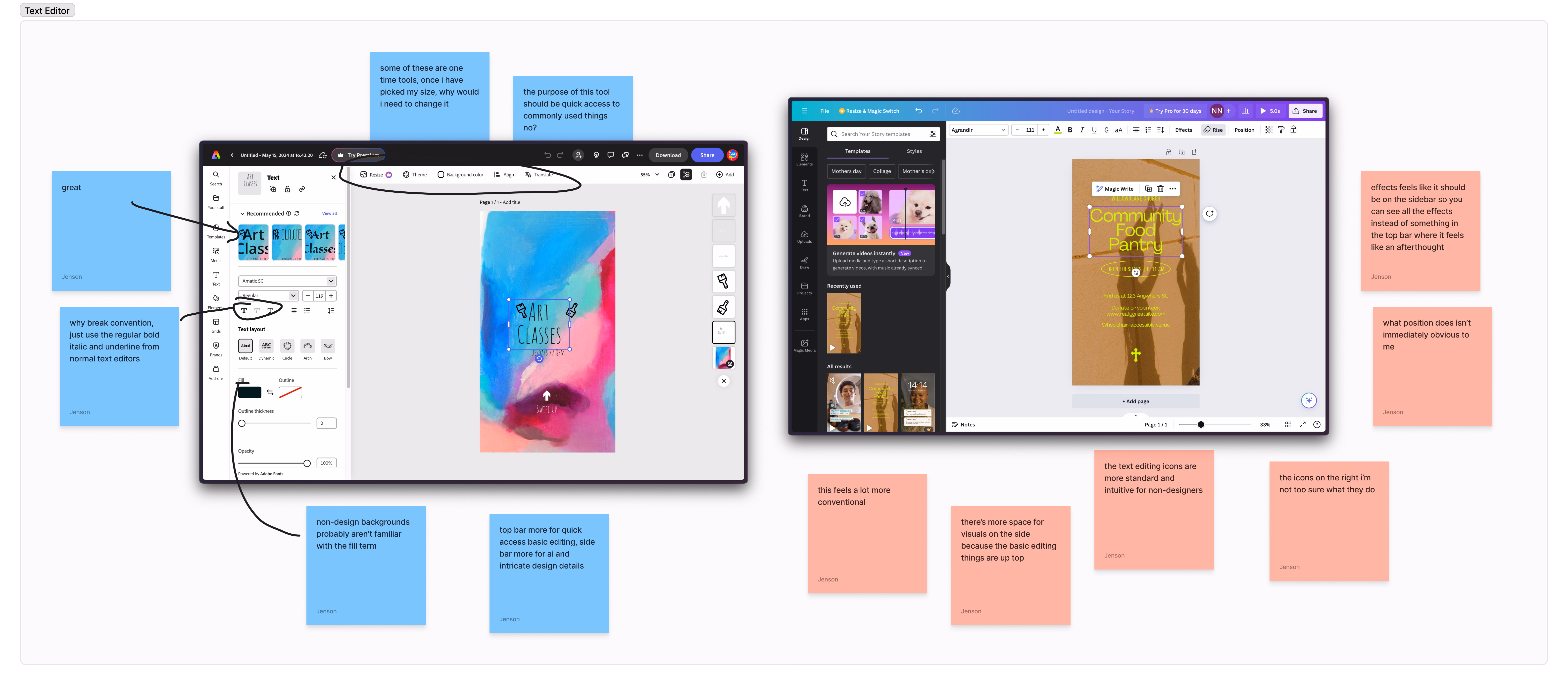Open the Elements tab in Canva sidebar
The height and width of the screenshot is (685, 1568).
coord(804,160)
